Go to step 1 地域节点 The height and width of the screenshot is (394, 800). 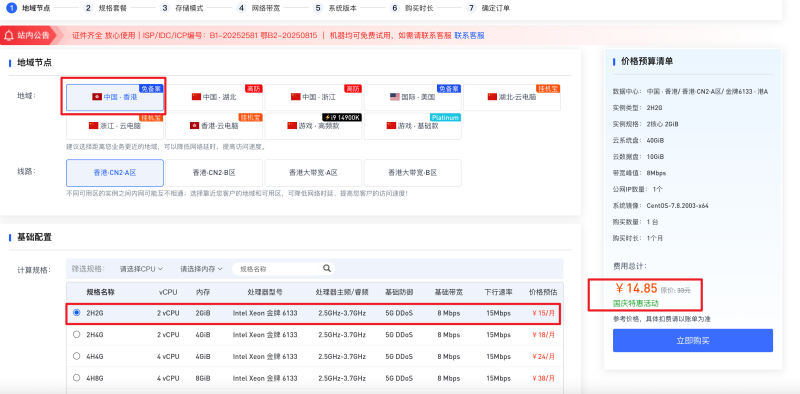click(x=30, y=8)
